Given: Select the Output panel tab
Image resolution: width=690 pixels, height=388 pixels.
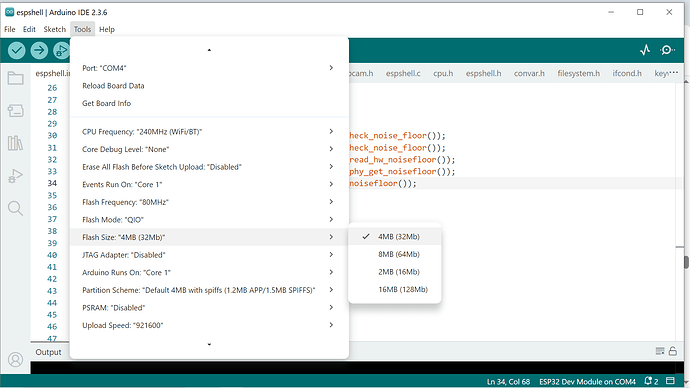Looking at the screenshot, I should coord(48,352).
